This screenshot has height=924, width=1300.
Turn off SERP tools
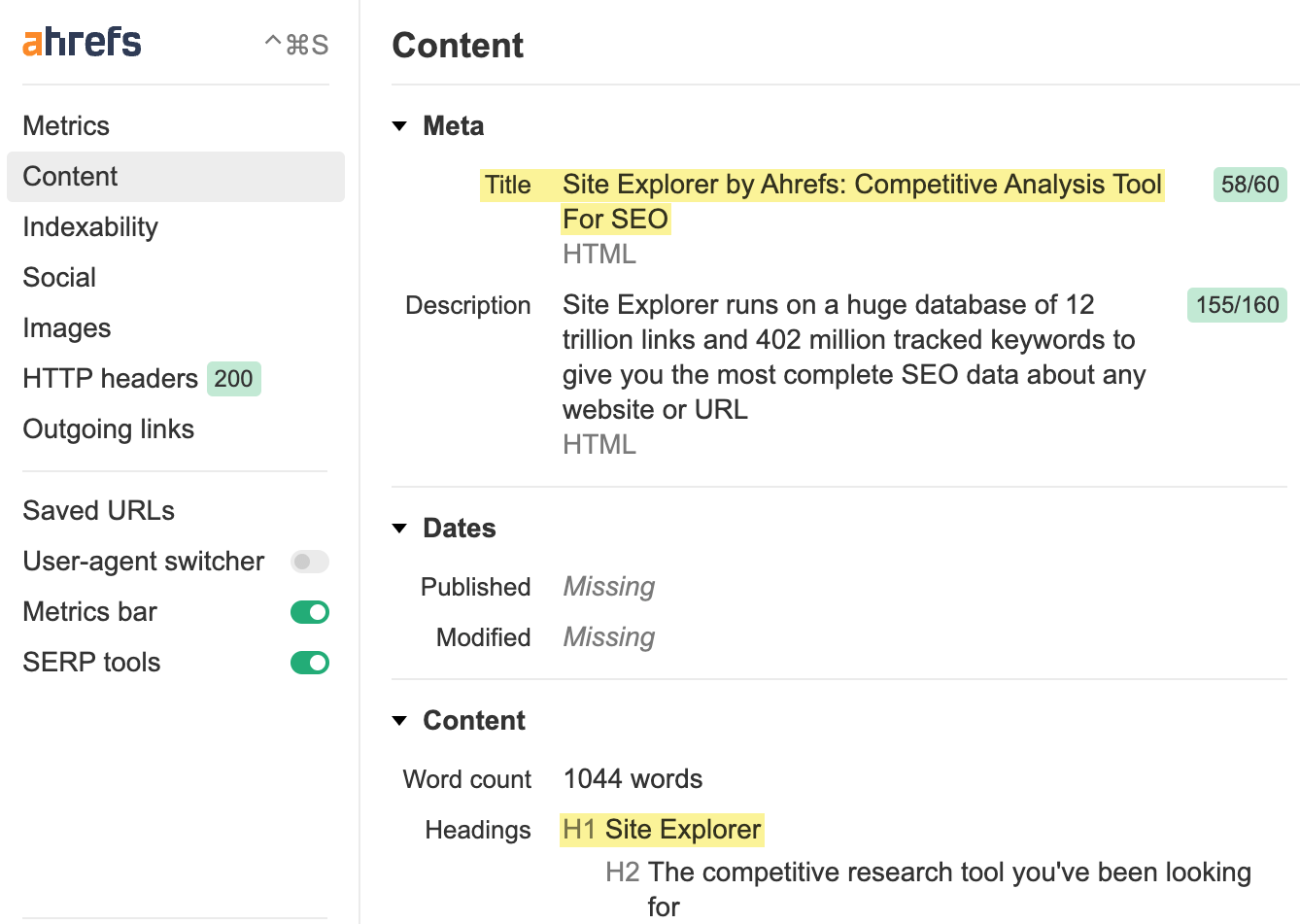[x=309, y=663]
